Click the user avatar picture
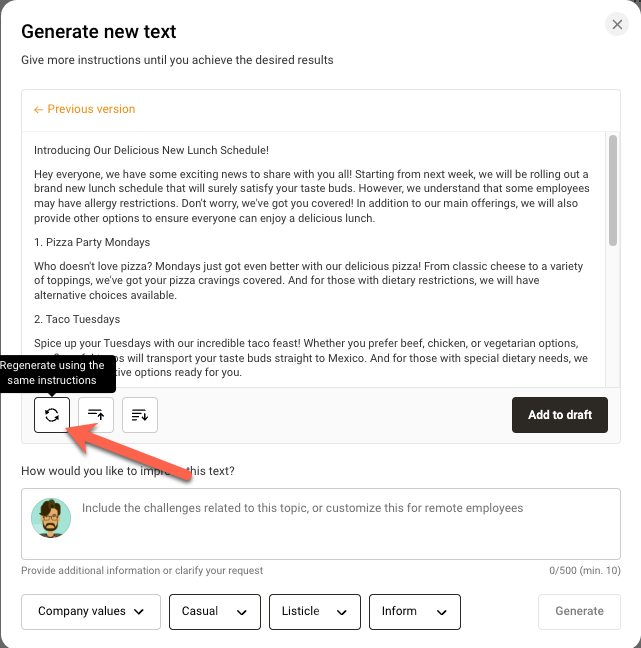Screen dimensions: 641x648 (x=51, y=517)
